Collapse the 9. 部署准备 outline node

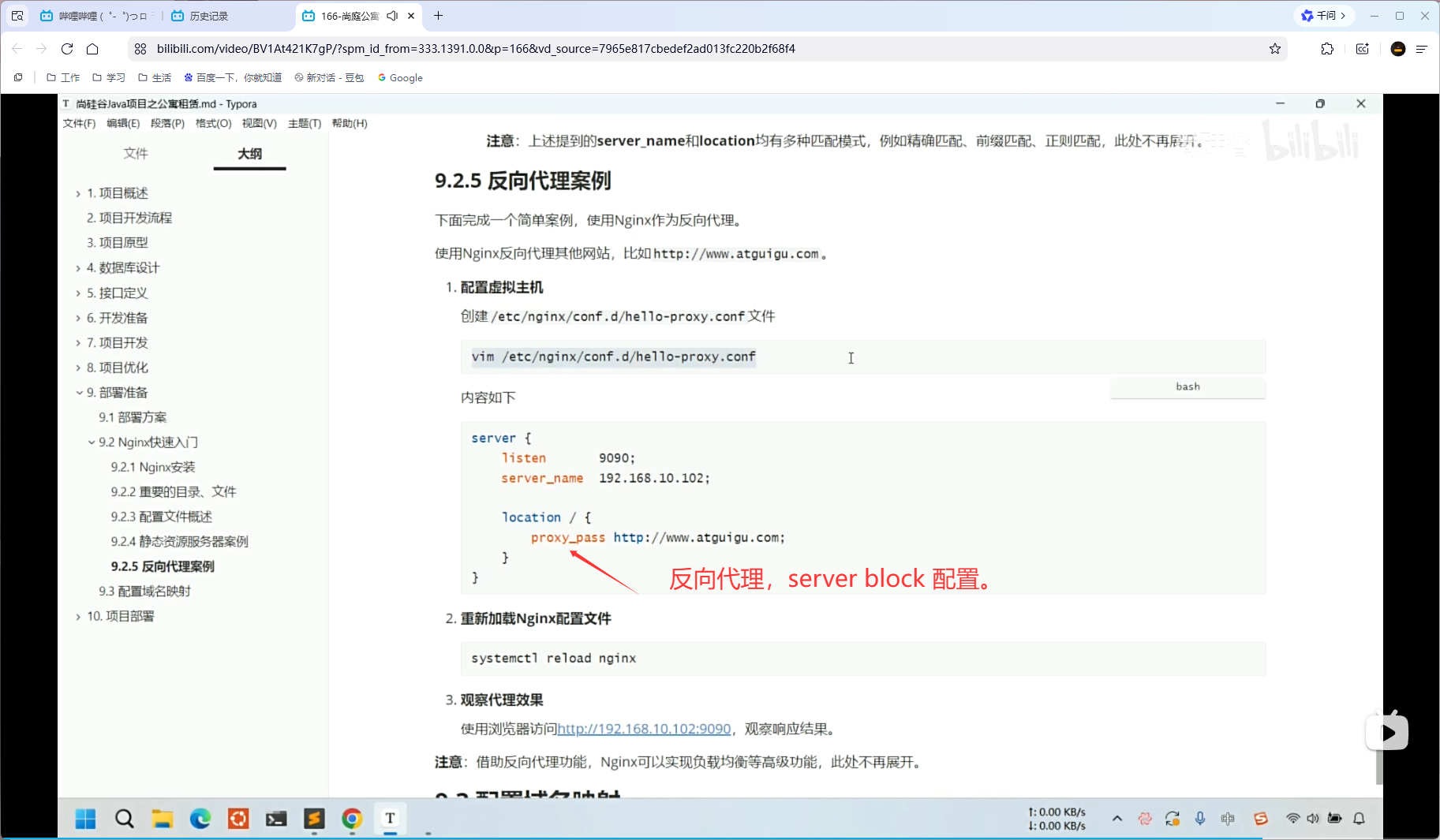79,393
